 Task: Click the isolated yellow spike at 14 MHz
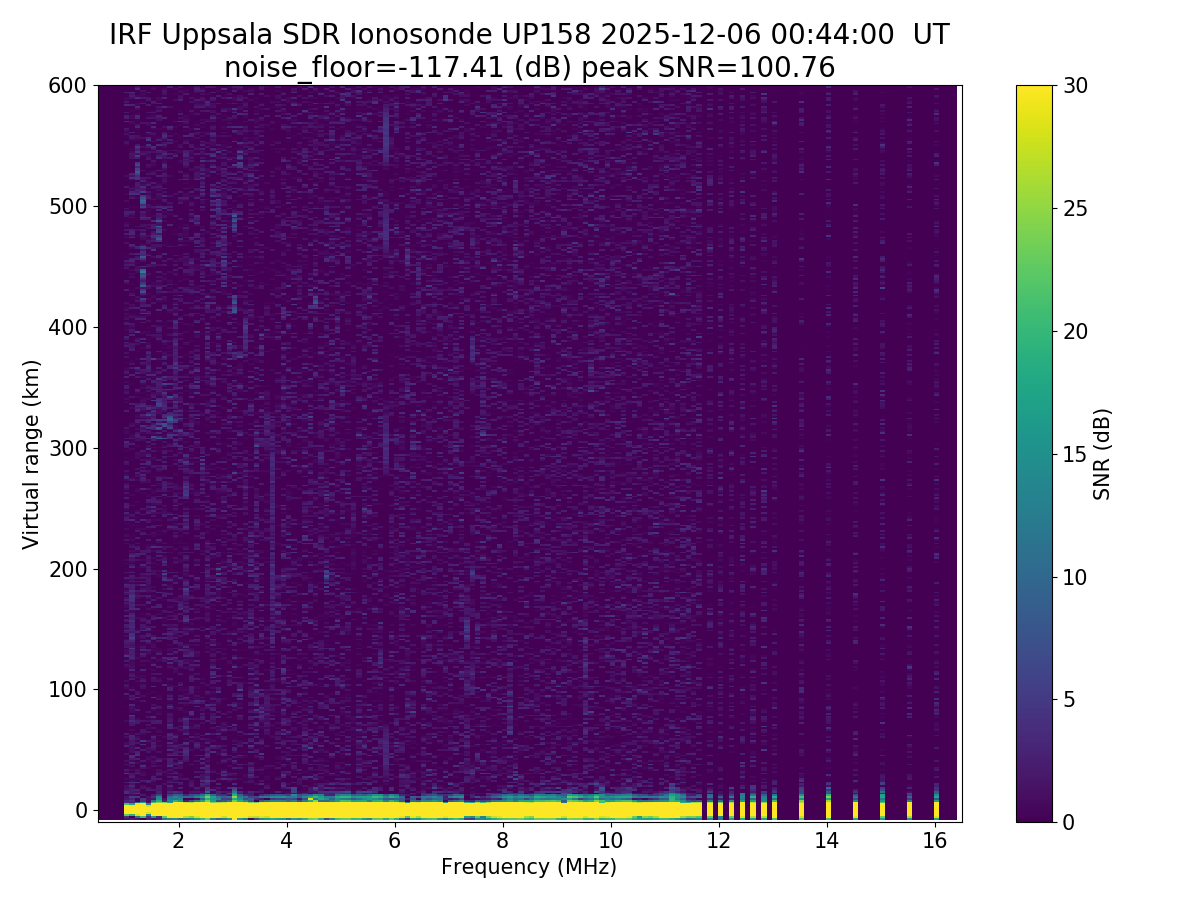coord(828,808)
